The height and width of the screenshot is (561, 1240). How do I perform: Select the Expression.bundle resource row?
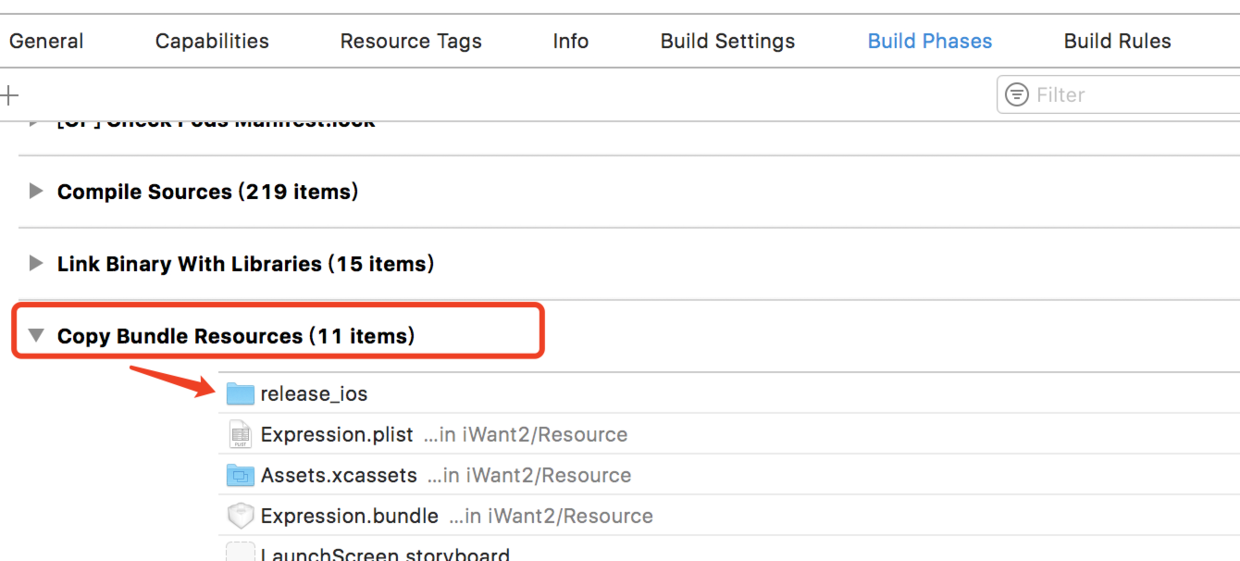pos(700,516)
